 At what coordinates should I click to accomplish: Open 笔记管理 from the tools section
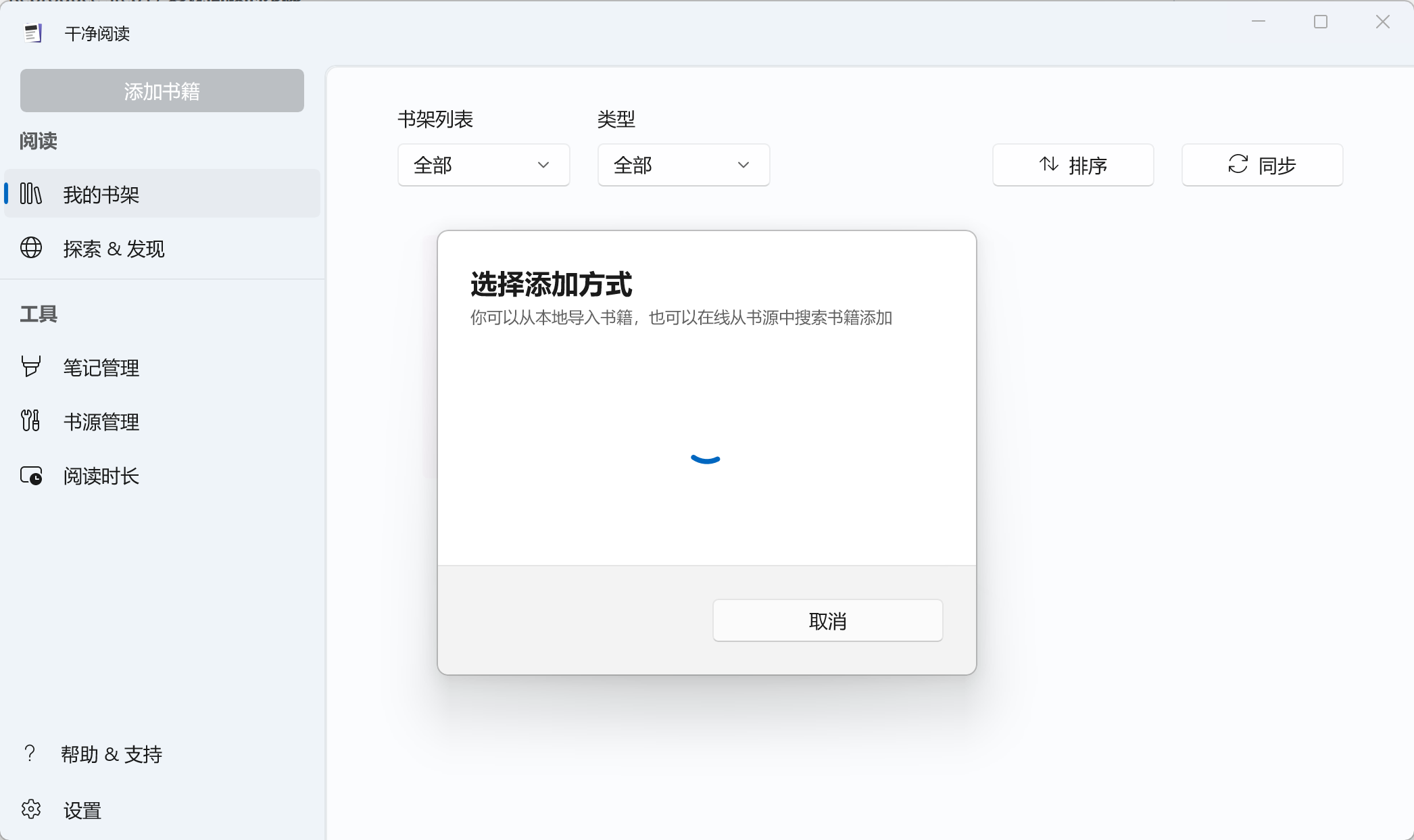point(100,368)
